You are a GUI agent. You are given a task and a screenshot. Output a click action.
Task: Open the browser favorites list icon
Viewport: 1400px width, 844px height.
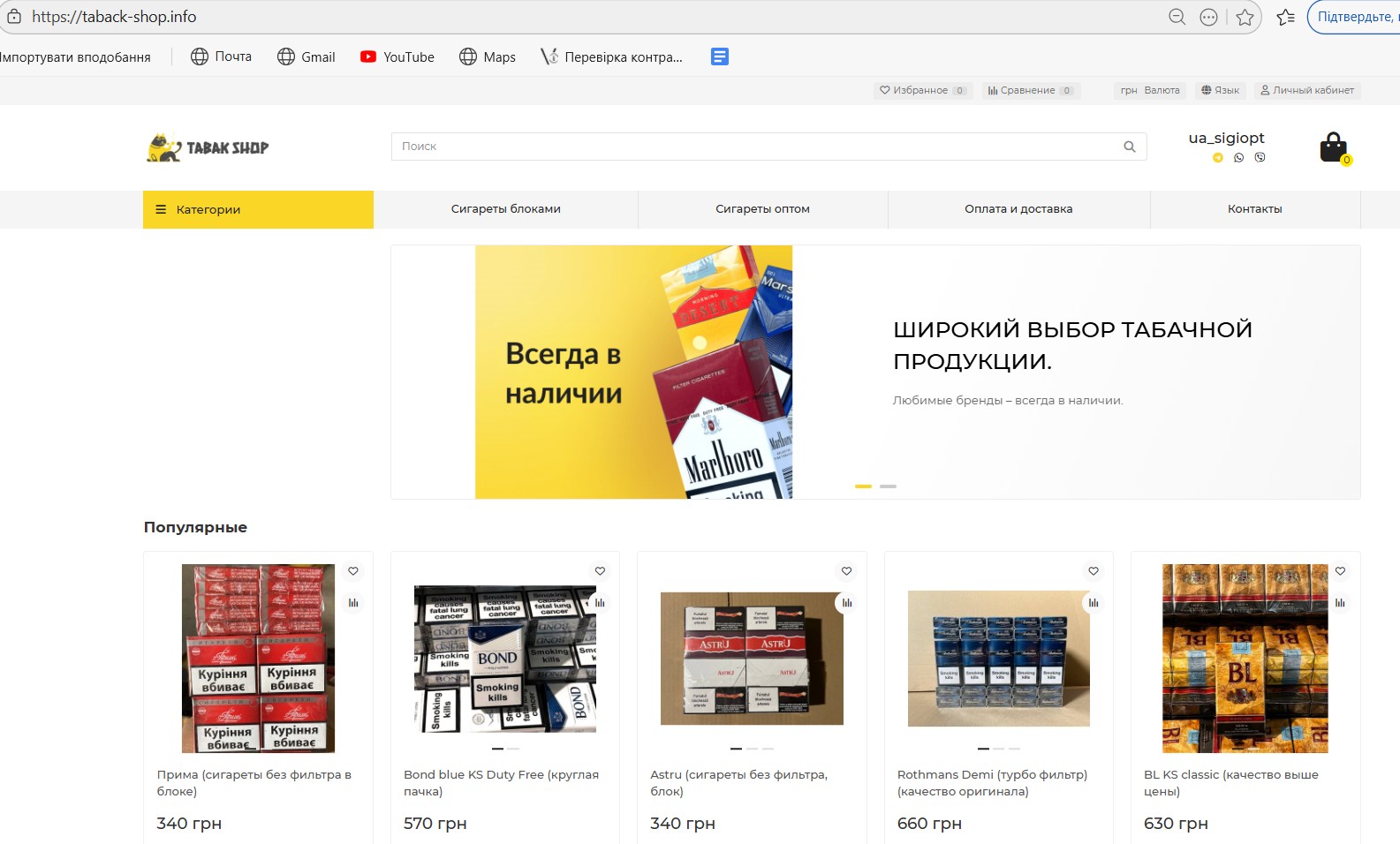click(x=1285, y=17)
